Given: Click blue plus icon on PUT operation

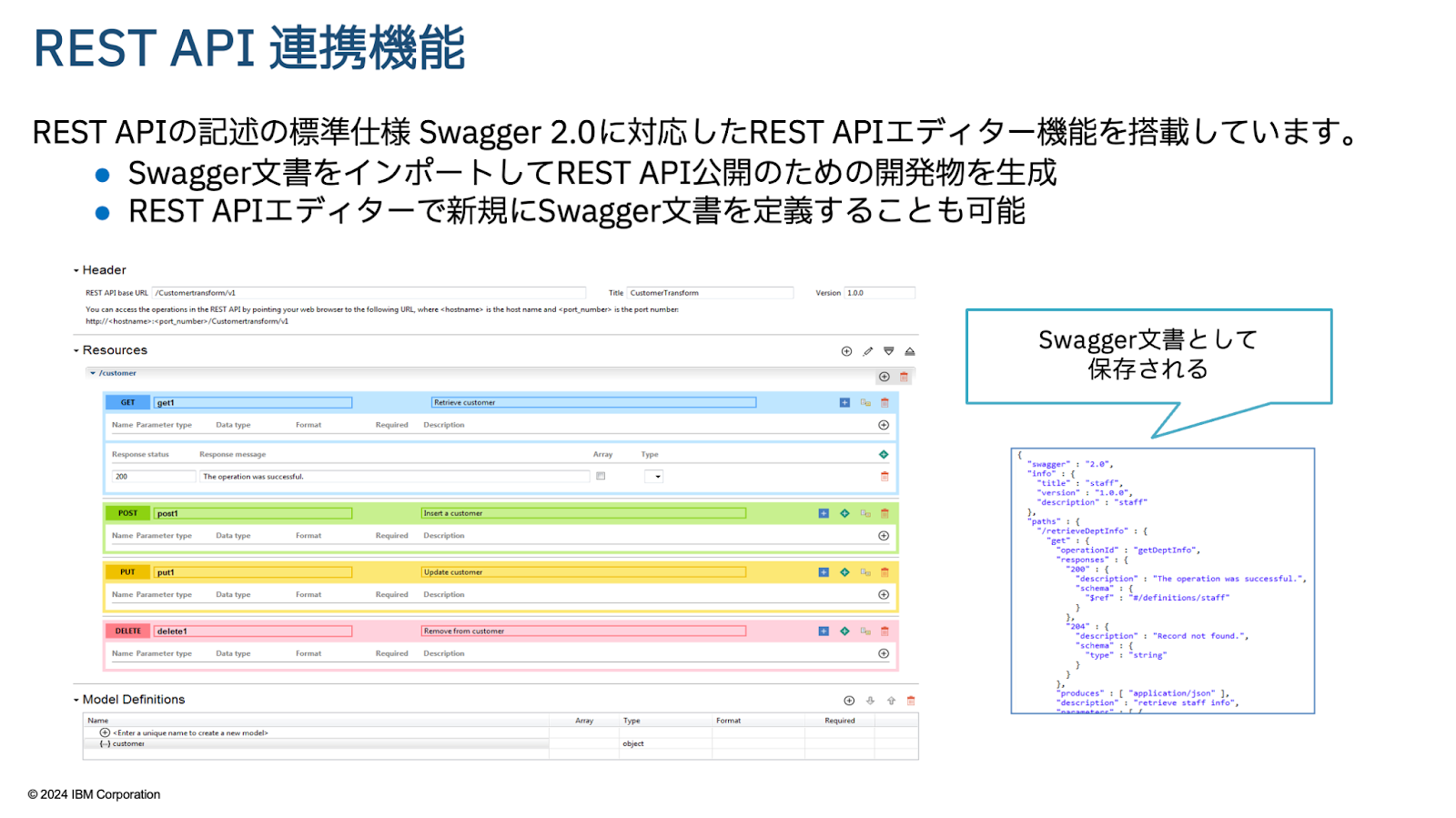Looking at the screenshot, I should tap(824, 572).
